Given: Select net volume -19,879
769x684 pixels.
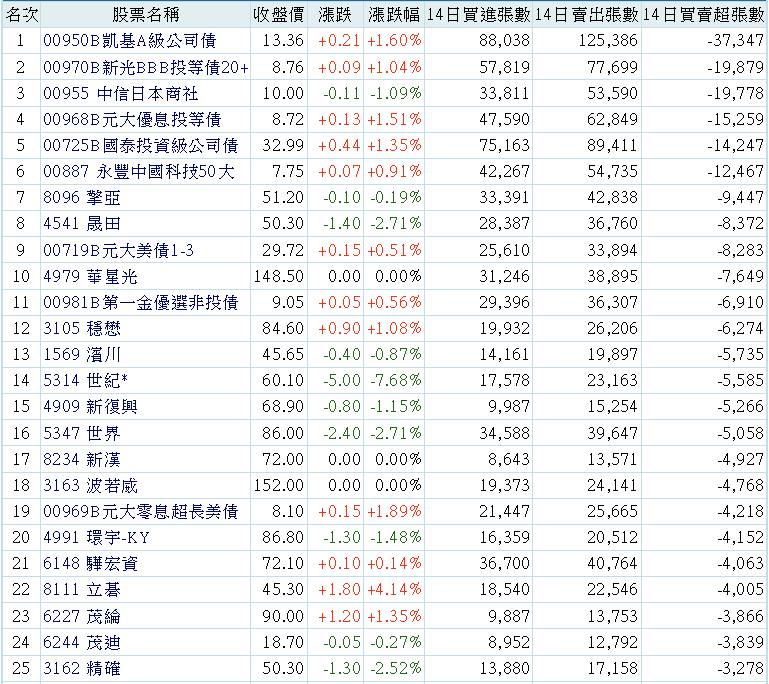Looking at the screenshot, I should tap(736, 67).
